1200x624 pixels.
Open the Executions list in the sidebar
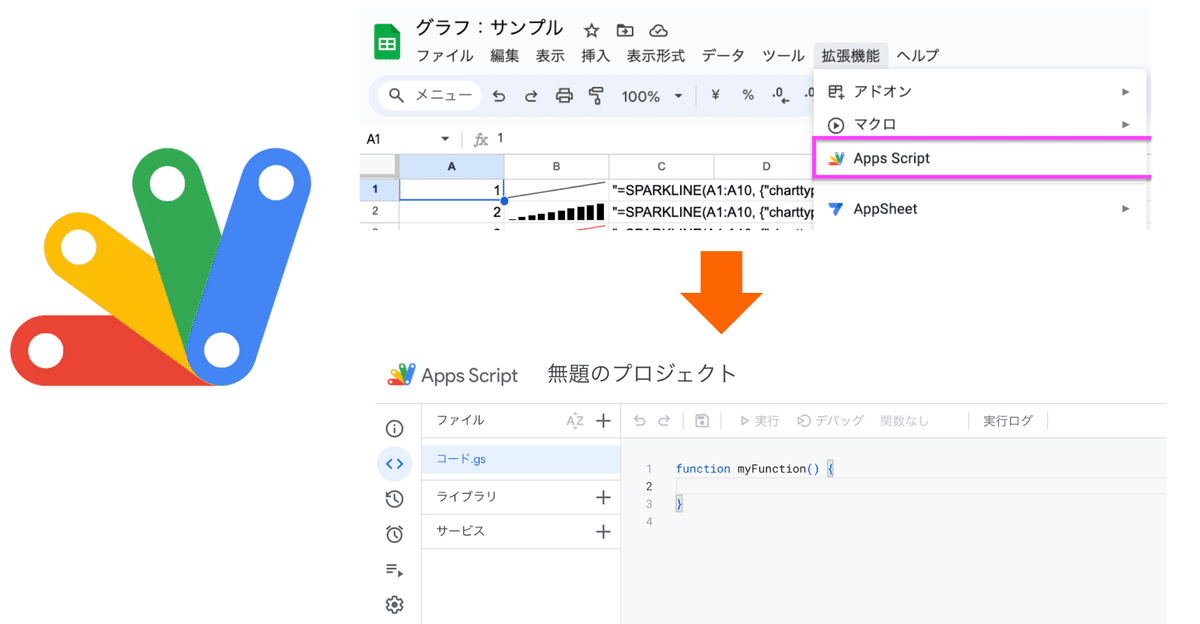point(394,498)
